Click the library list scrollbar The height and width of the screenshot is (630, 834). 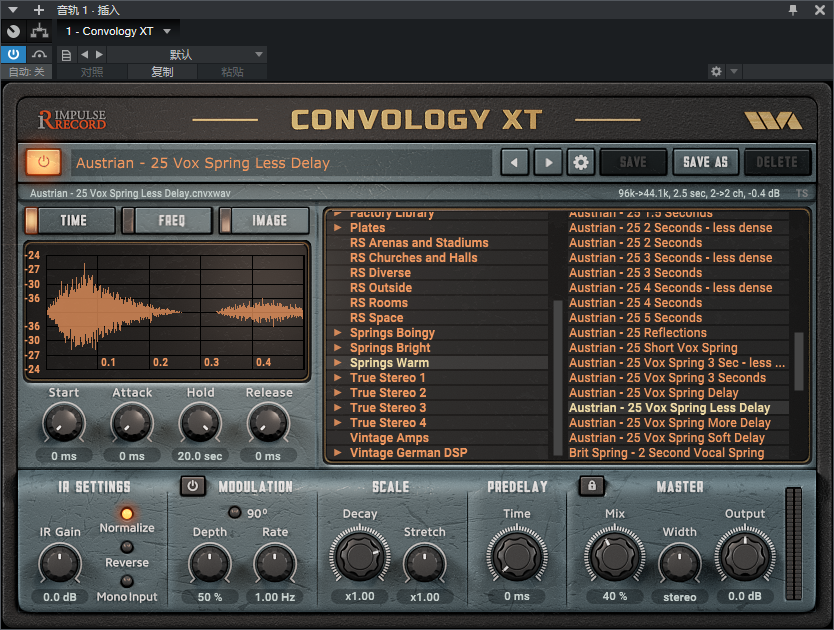pyautogui.click(x=557, y=378)
